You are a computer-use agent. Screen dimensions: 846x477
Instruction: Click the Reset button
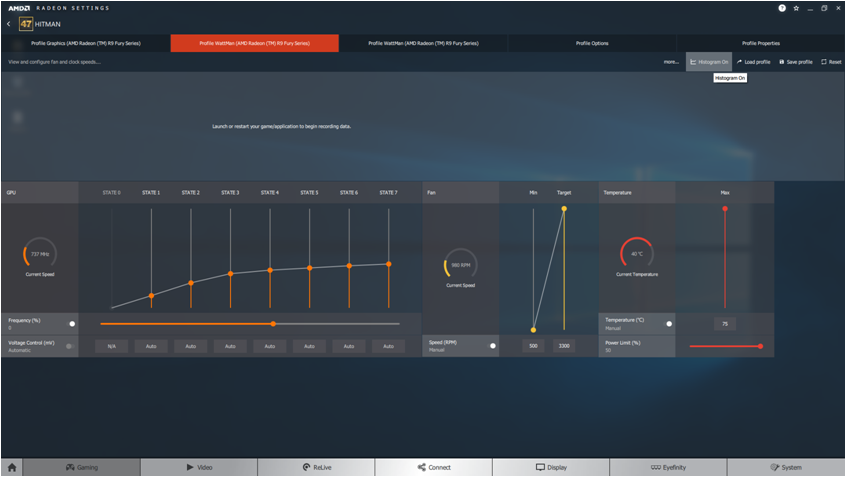831,62
